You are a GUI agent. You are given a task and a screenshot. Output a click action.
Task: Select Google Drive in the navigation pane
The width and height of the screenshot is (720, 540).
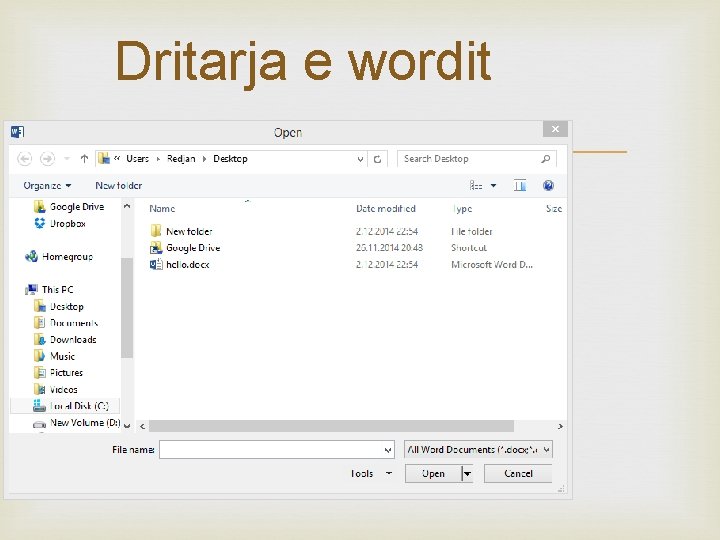click(69, 207)
